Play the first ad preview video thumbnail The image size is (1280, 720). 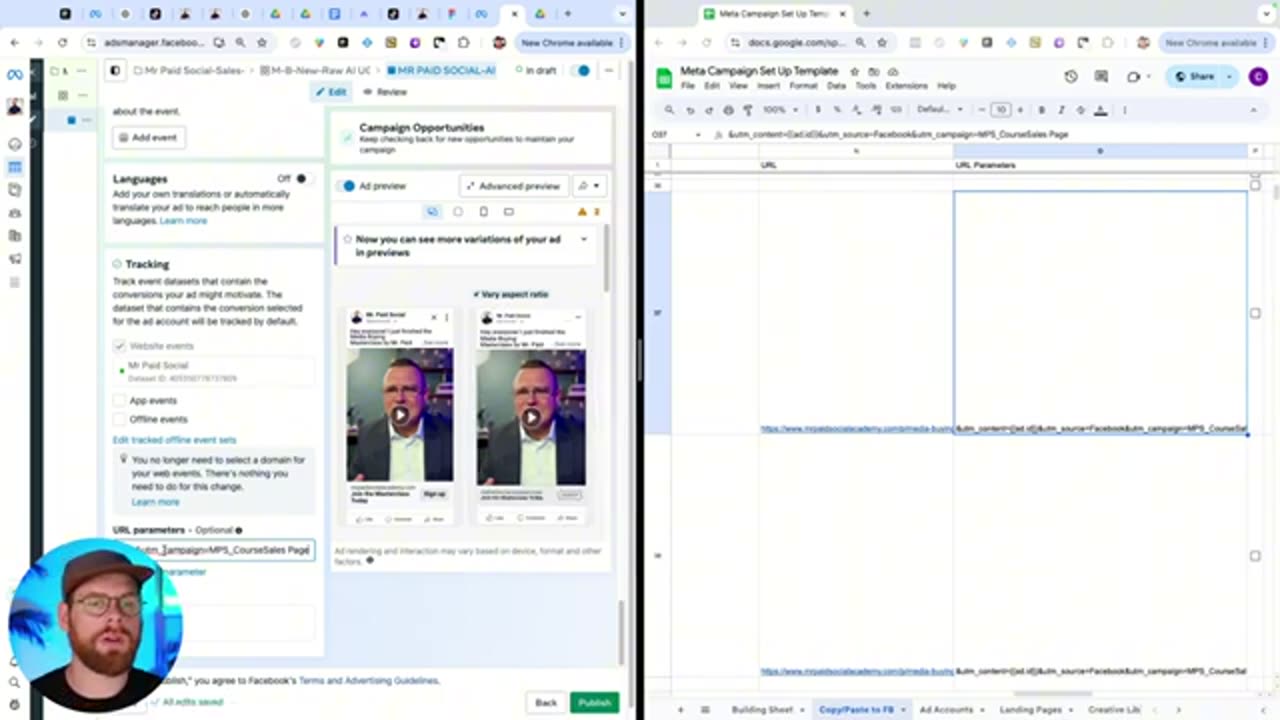tap(399, 416)
